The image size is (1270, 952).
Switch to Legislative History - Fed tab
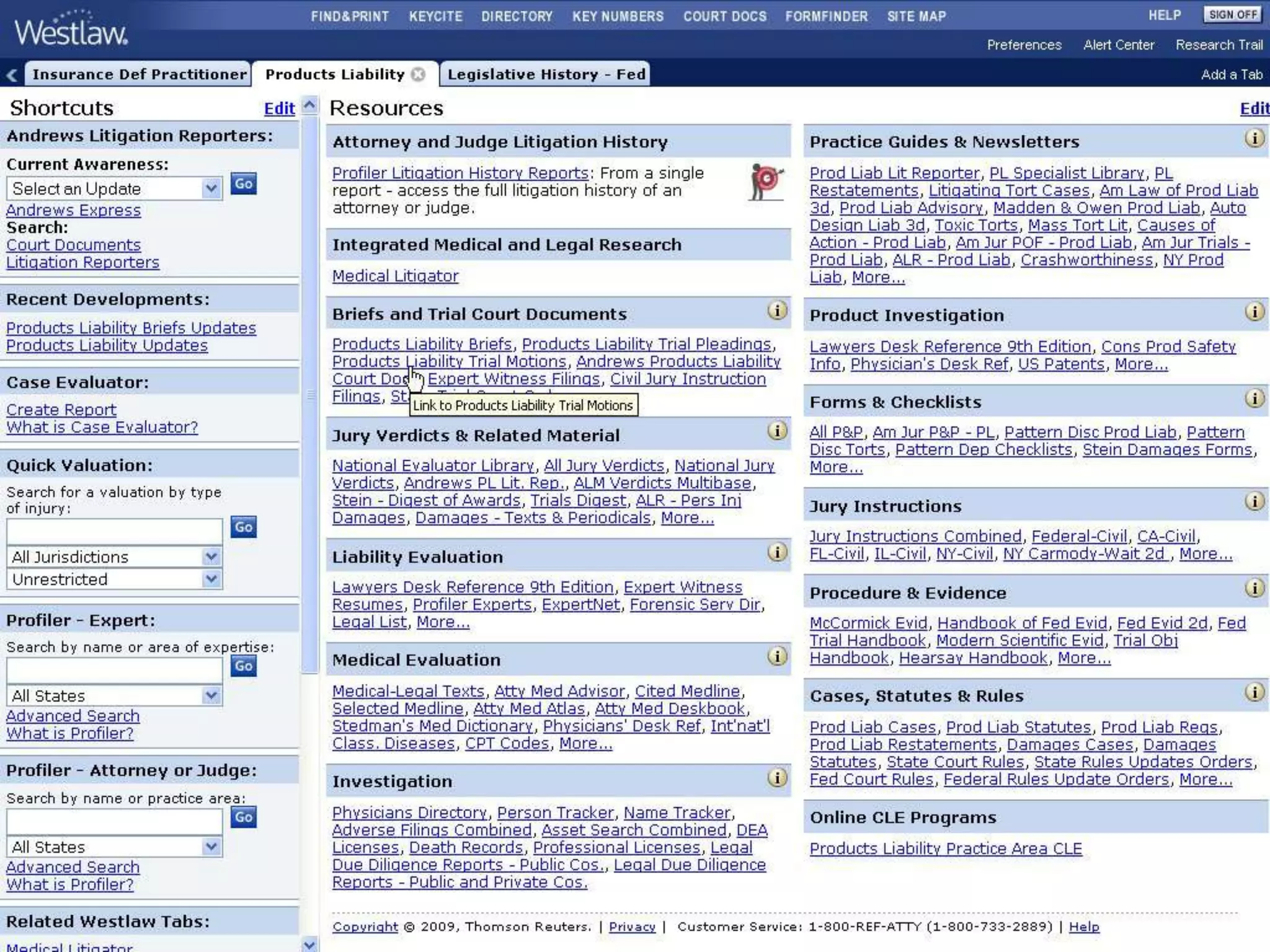tap(546, 74)
